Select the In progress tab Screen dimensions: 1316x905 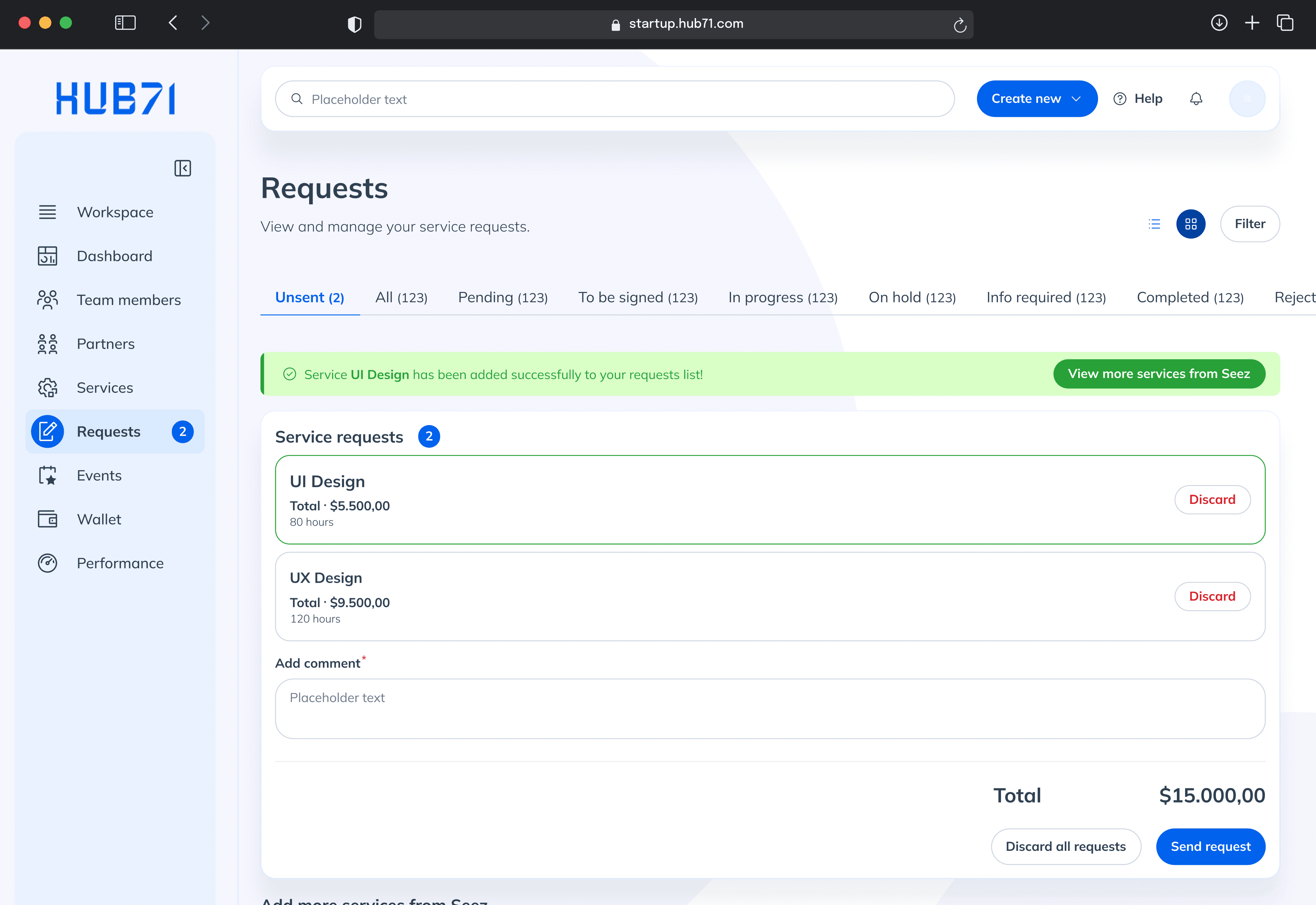[783, 298]
